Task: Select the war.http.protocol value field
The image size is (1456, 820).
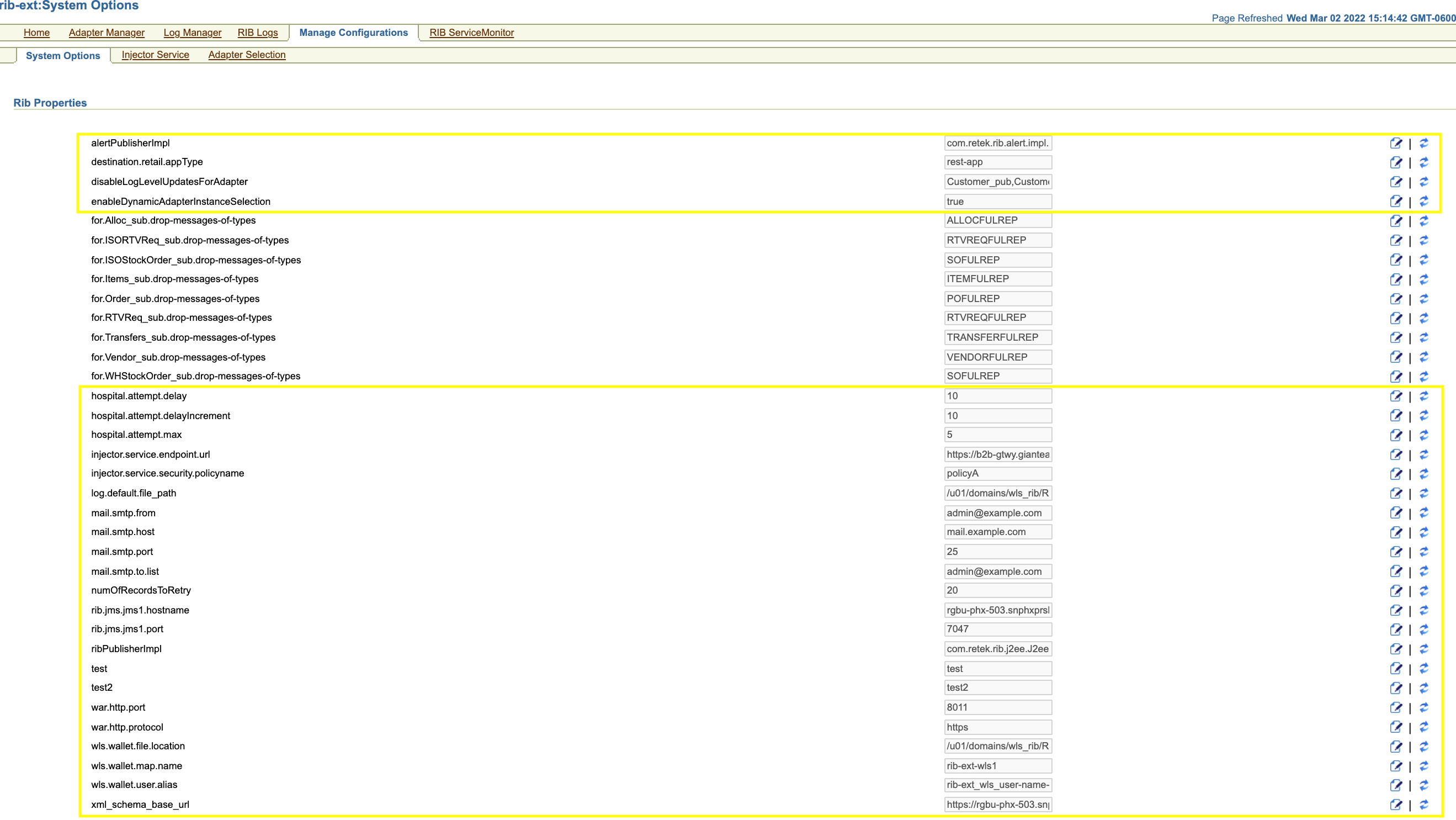Action: pos(997,727)
